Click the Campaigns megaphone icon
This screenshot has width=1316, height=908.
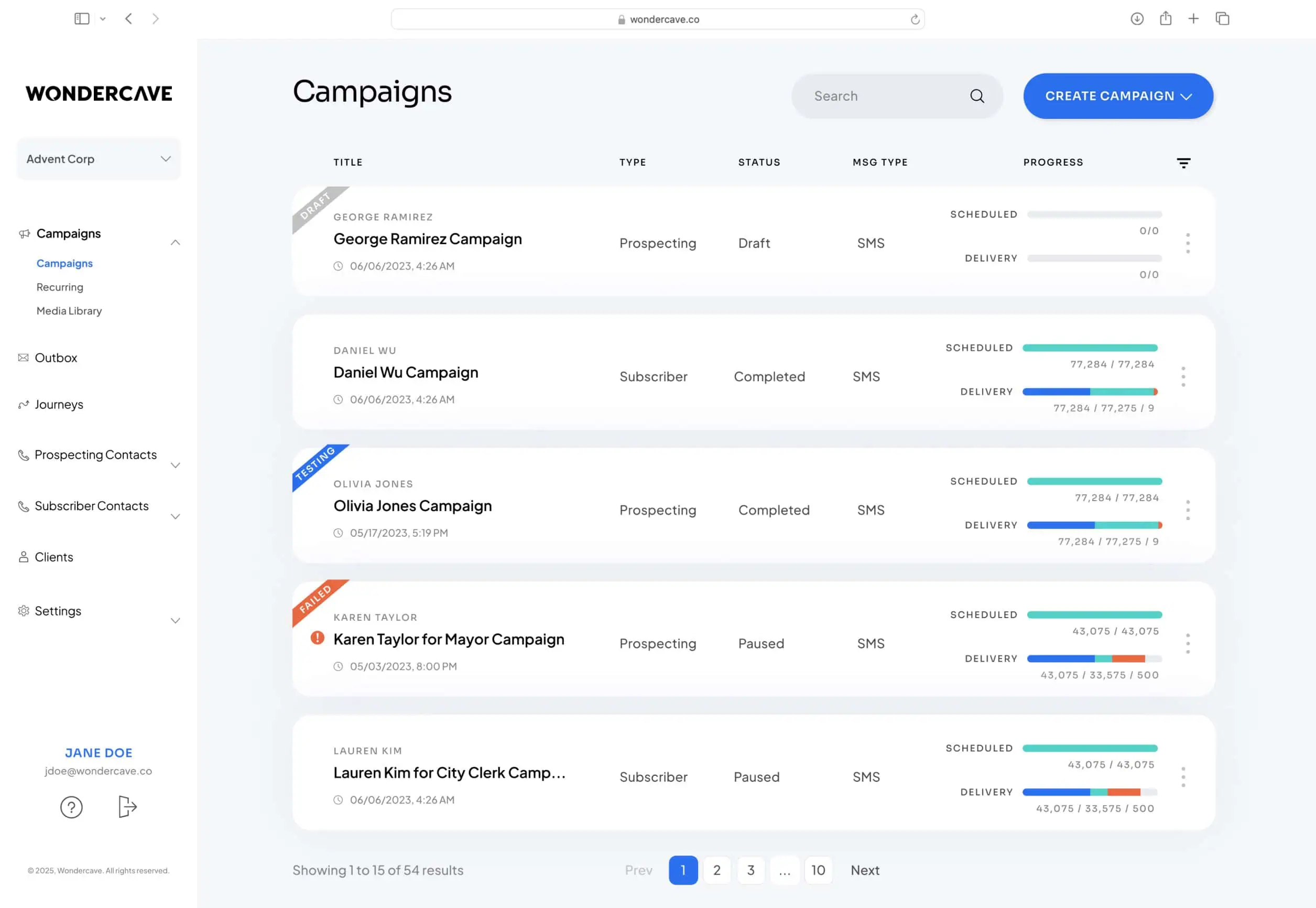pos(24,234)
